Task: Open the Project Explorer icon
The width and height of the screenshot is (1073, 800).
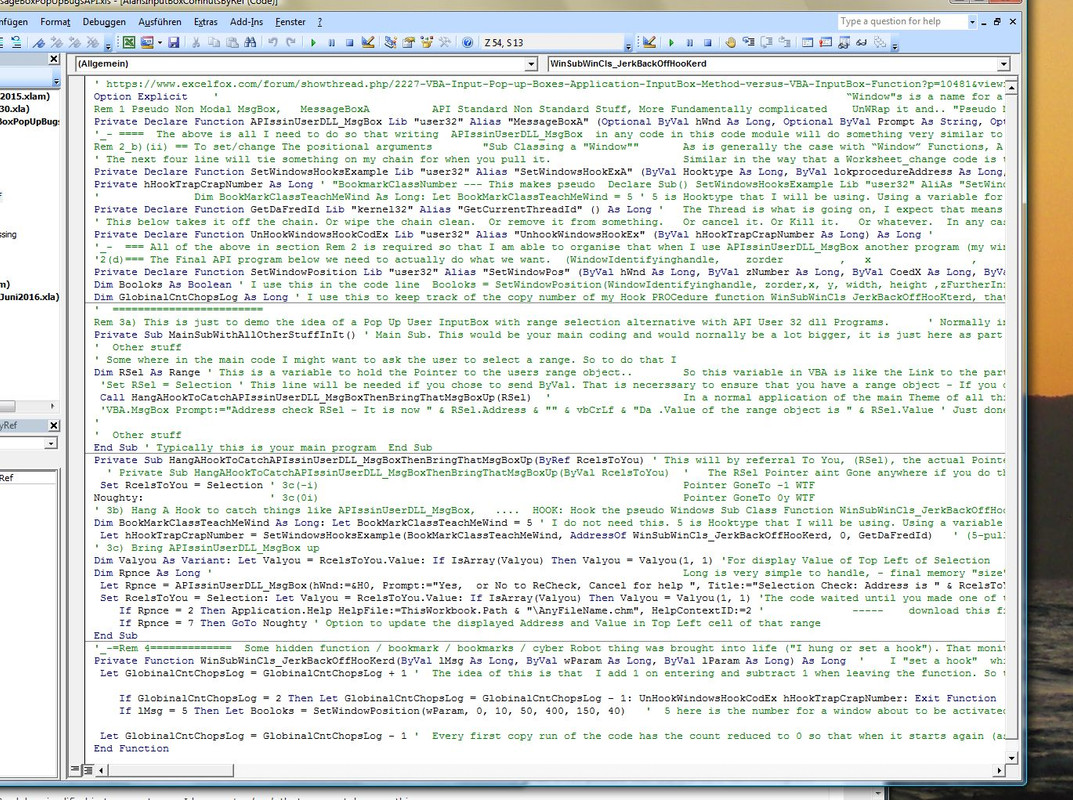Action: pyautogui.click(x=390, y=42)
